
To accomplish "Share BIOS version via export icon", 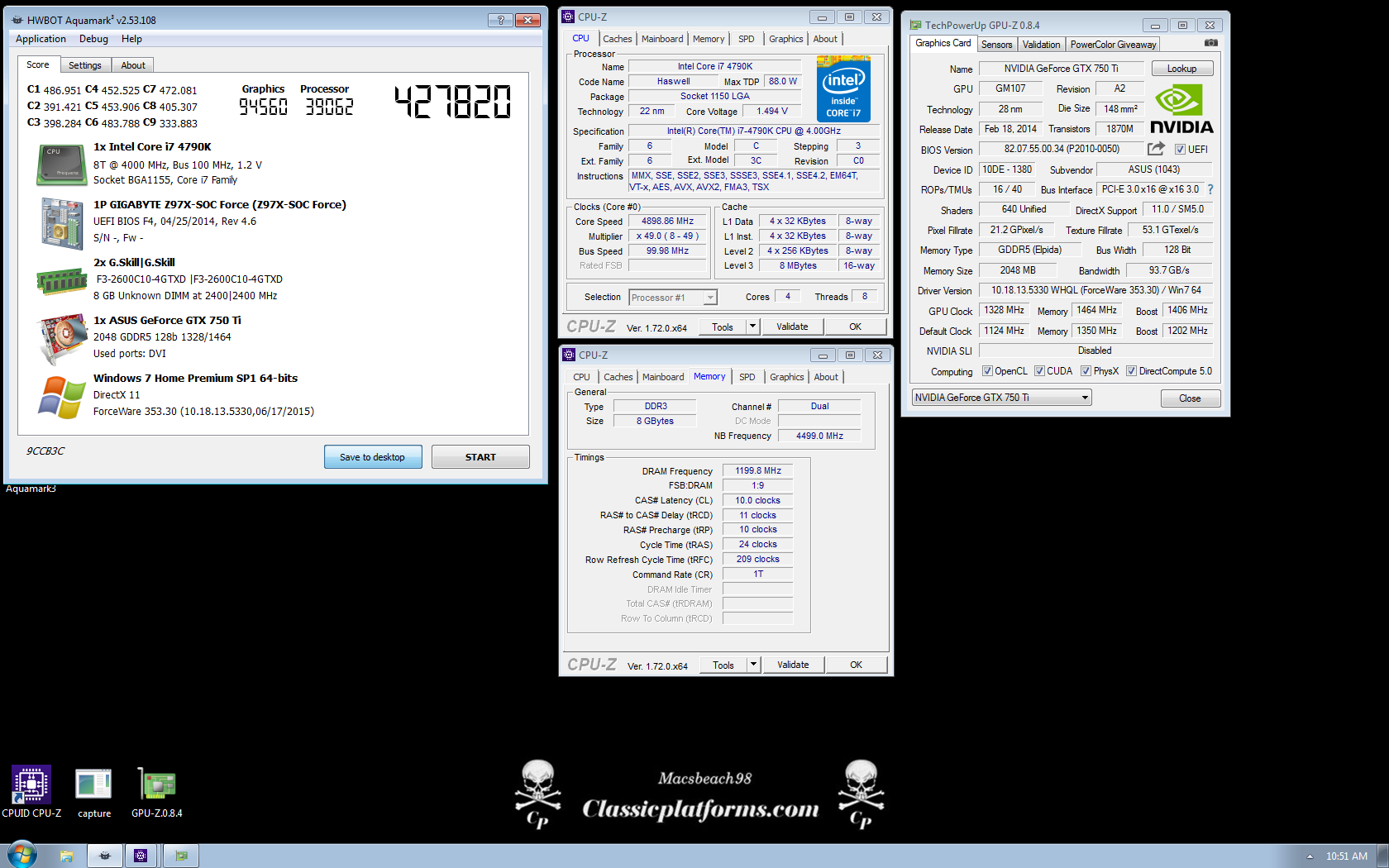I will (1156, 149).
